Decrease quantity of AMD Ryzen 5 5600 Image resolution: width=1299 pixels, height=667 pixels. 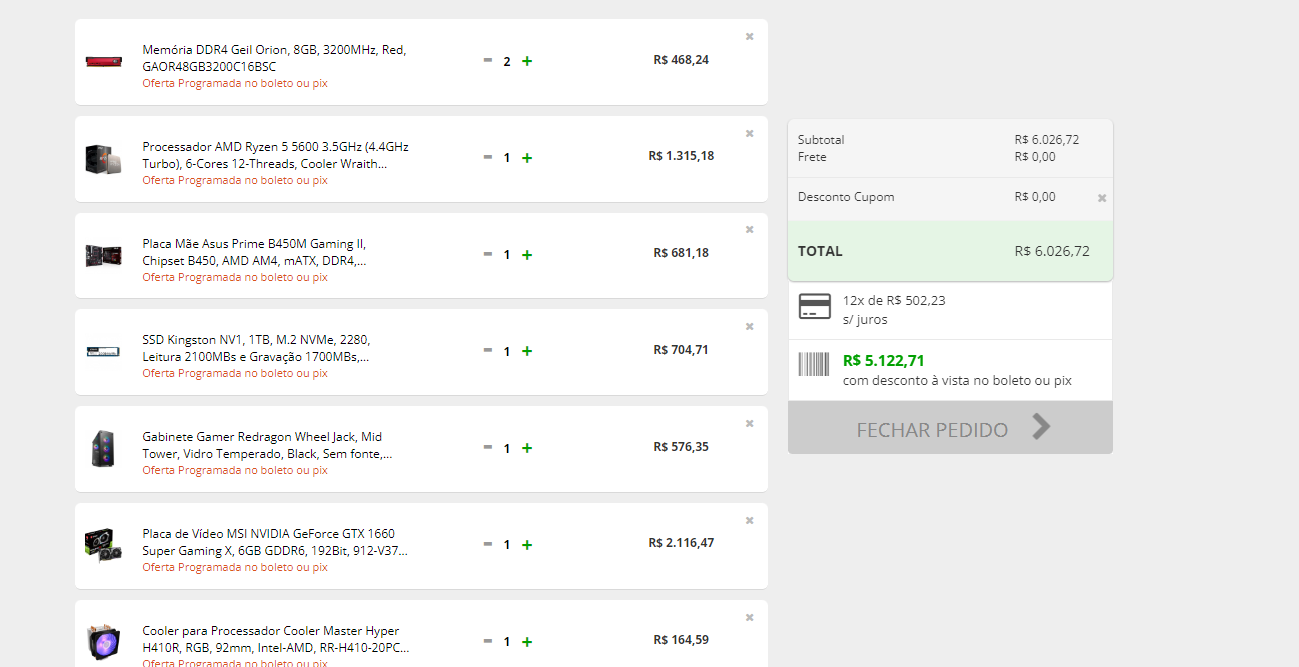488,157
